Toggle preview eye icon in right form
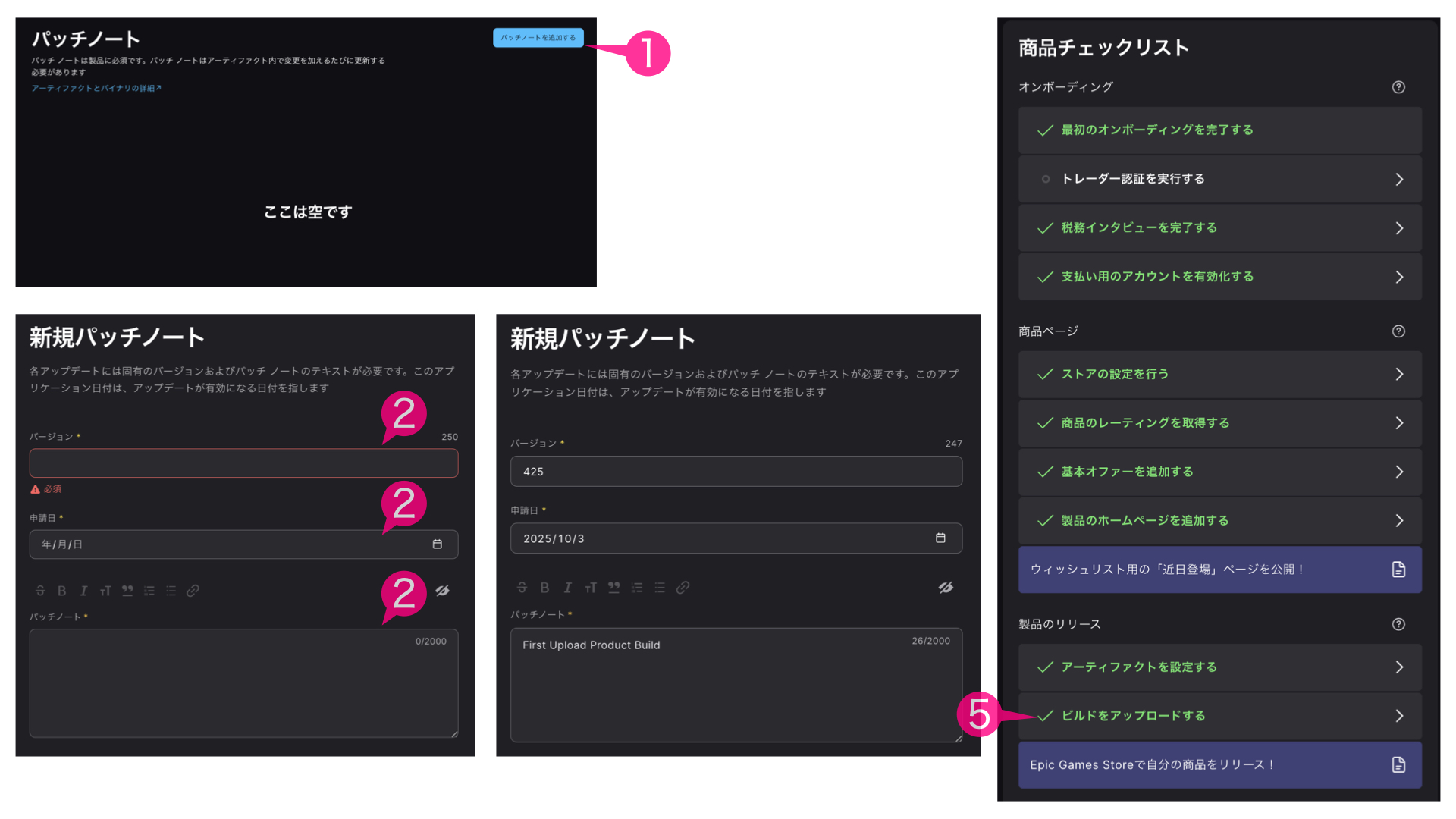Screen dimensions: 1456x819 [x=946, y=588]
